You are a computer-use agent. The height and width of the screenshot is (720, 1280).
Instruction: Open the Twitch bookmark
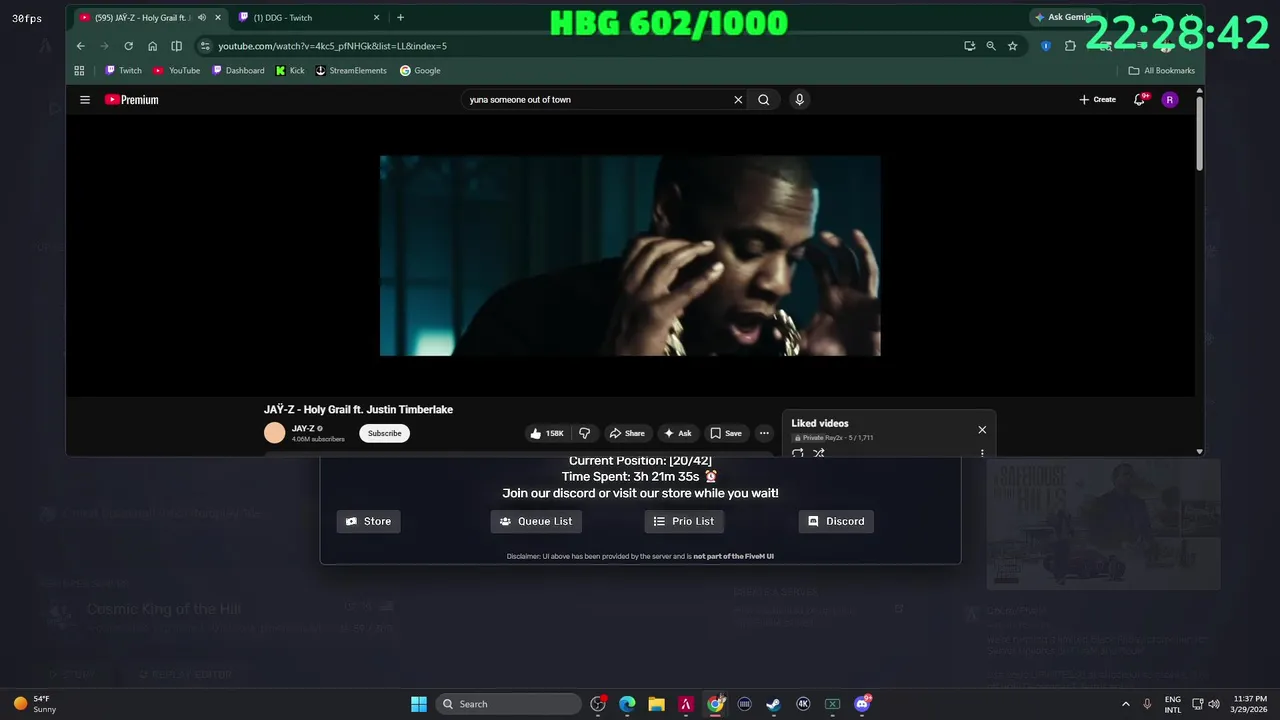coord(123,71)
